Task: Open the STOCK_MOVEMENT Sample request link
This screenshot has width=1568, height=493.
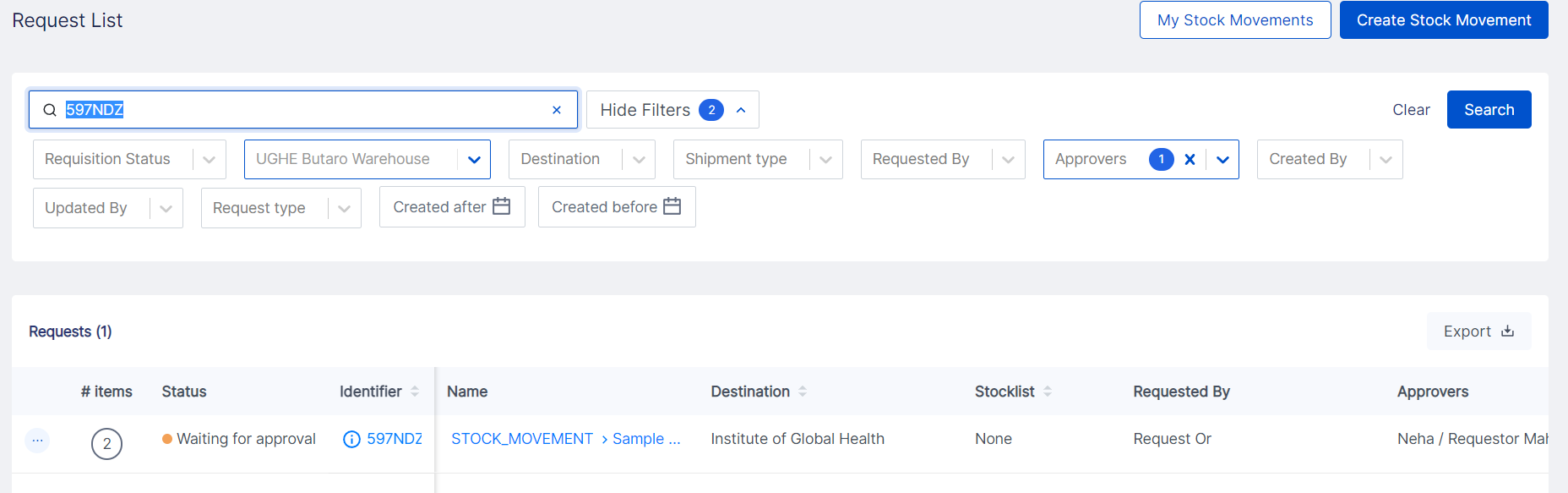Action: (564, 439)
